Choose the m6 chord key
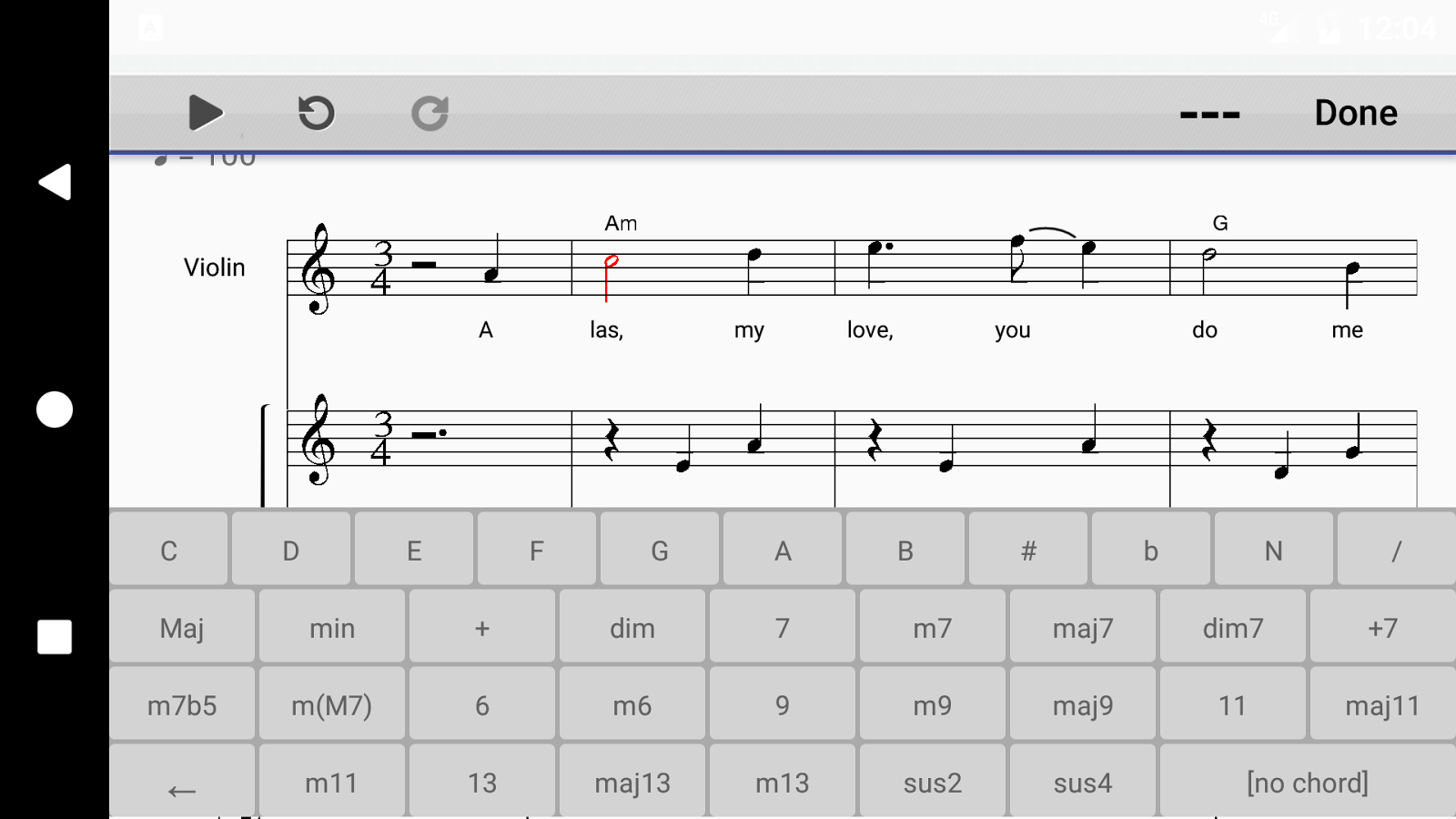The image size is (1456, 819). point(632,703)
